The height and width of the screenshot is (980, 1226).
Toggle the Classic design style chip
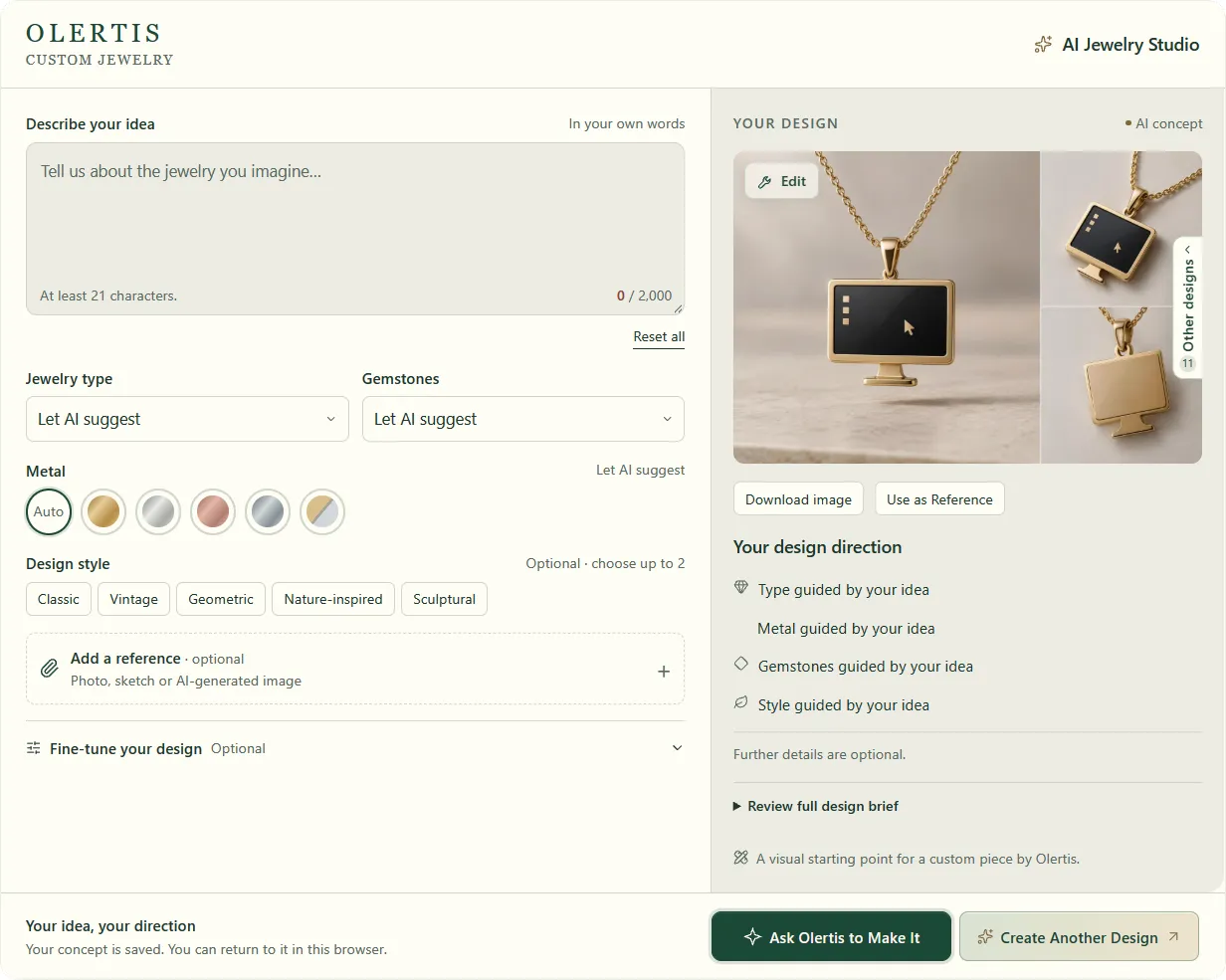point(59,599)
